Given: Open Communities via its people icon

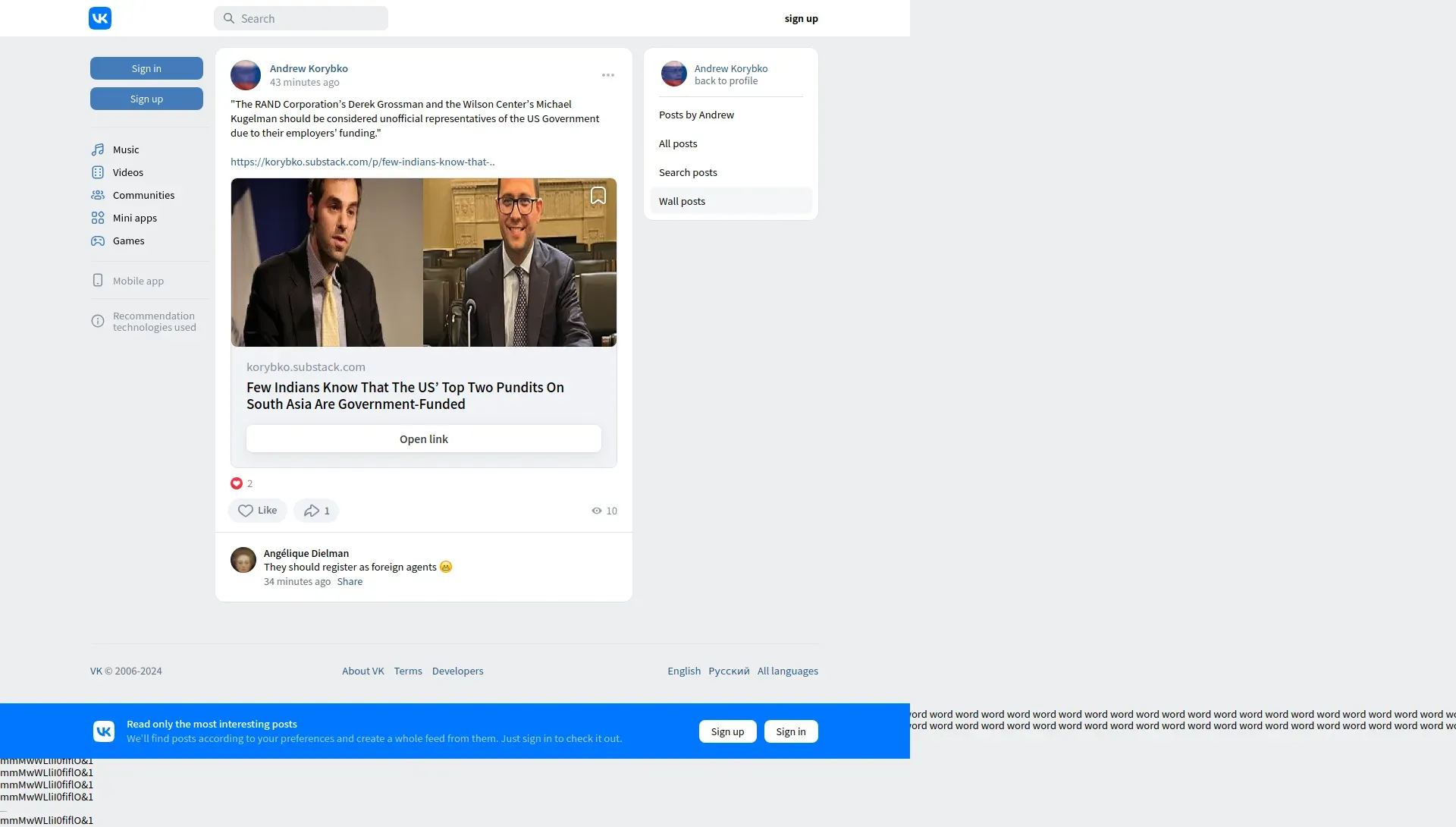Looking at the screenshot, I should [98, 195].
